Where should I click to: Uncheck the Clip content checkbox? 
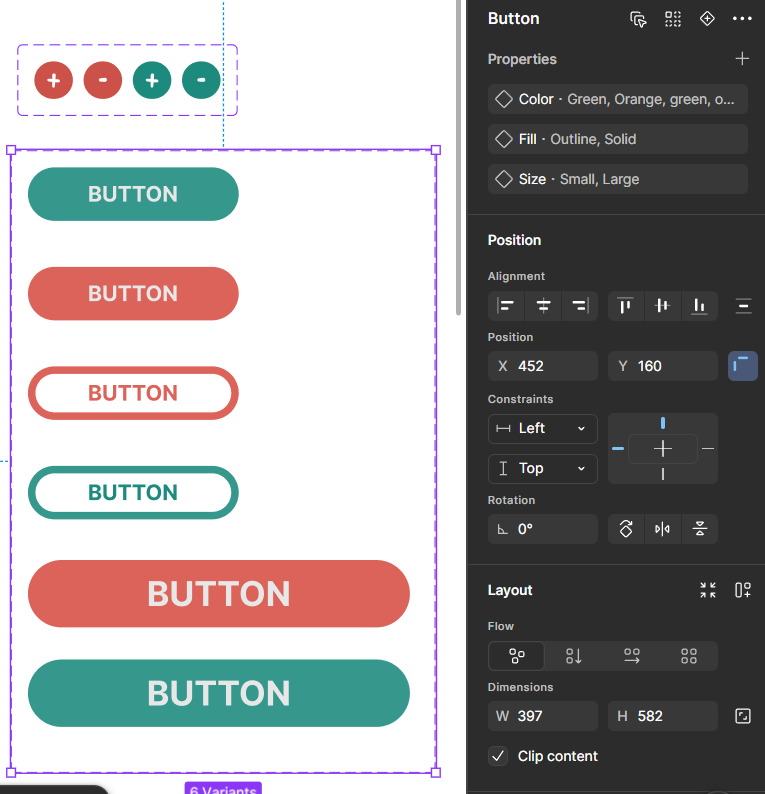pos(498,756)
